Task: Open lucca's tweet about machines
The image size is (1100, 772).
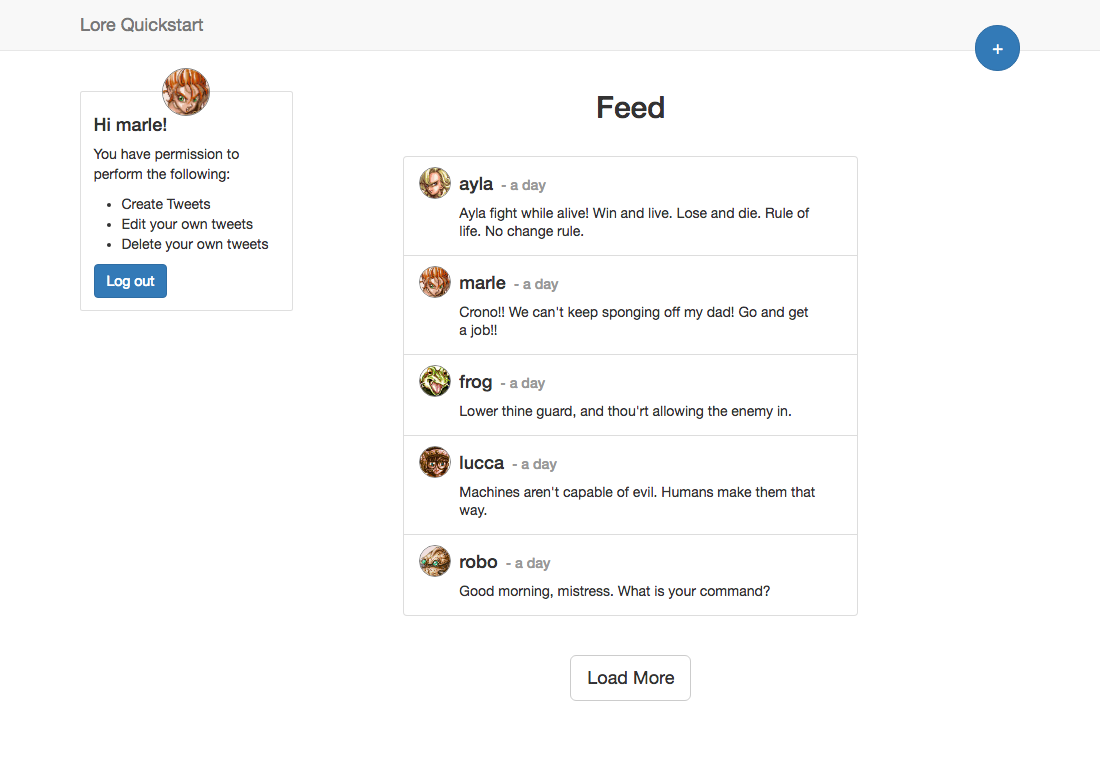Action: coord(636,501)
